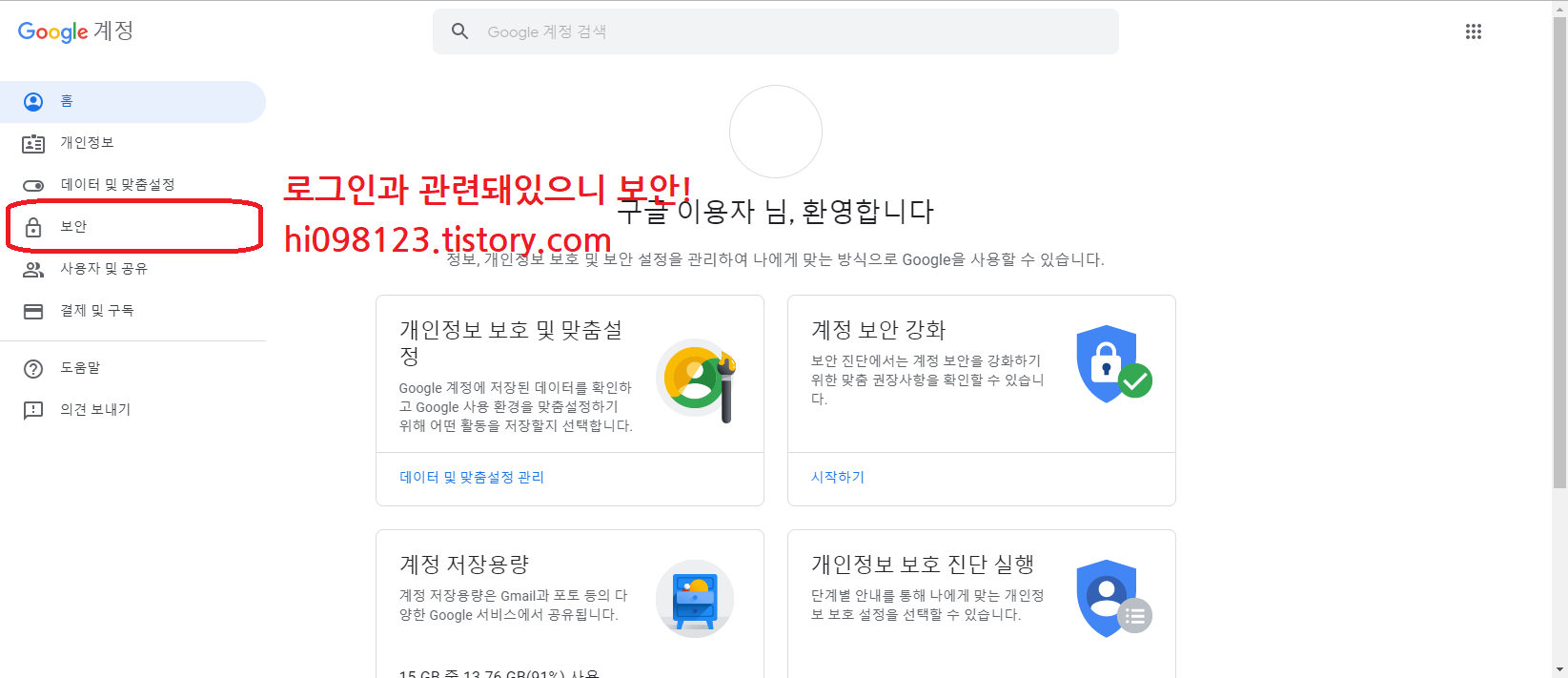
Task: Click the privacy checkup shield icon
Action: tap(1113, 599)
